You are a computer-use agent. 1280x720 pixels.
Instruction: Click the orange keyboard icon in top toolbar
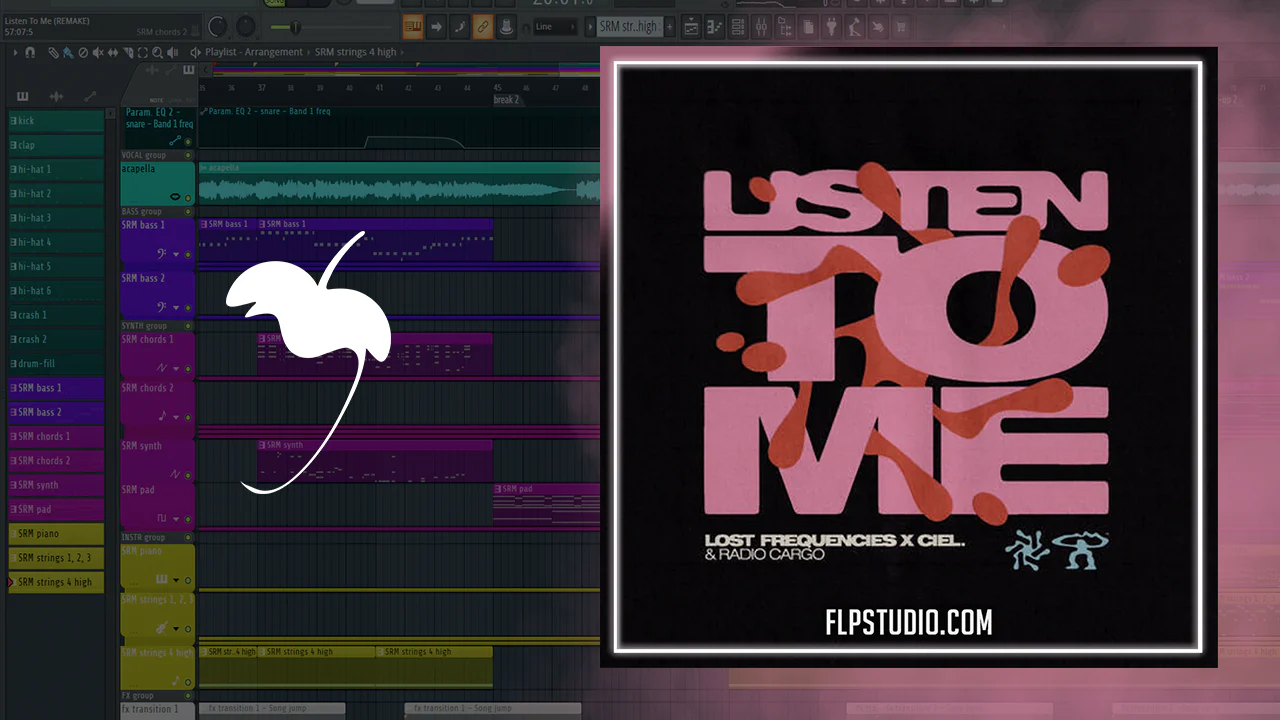412,27
